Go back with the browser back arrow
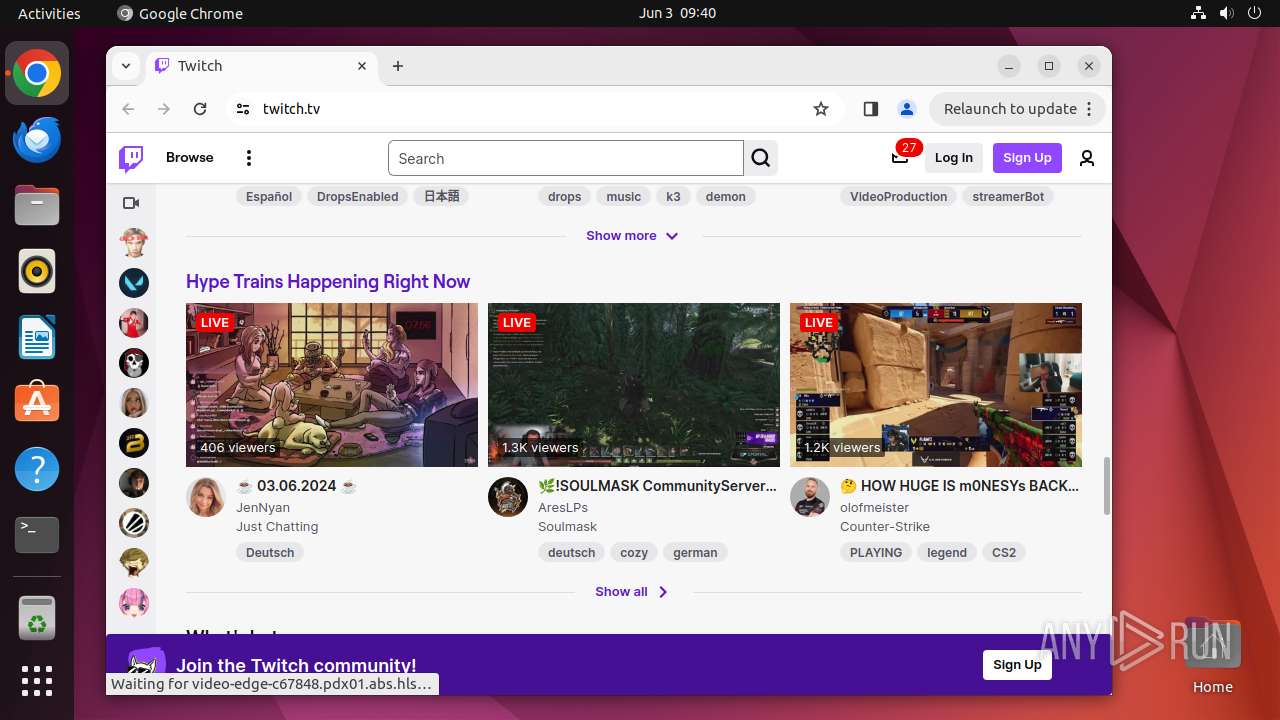 (x=128, y=109)
